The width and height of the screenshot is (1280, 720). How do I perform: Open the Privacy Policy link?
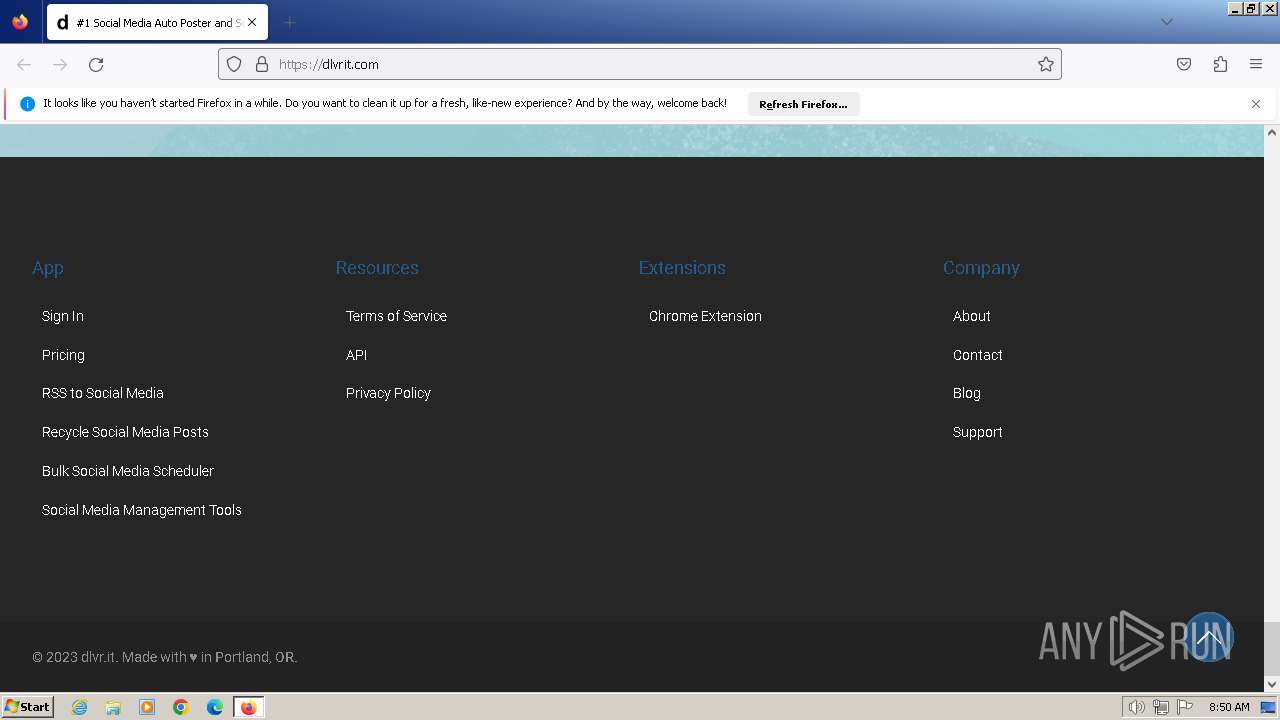388,393
